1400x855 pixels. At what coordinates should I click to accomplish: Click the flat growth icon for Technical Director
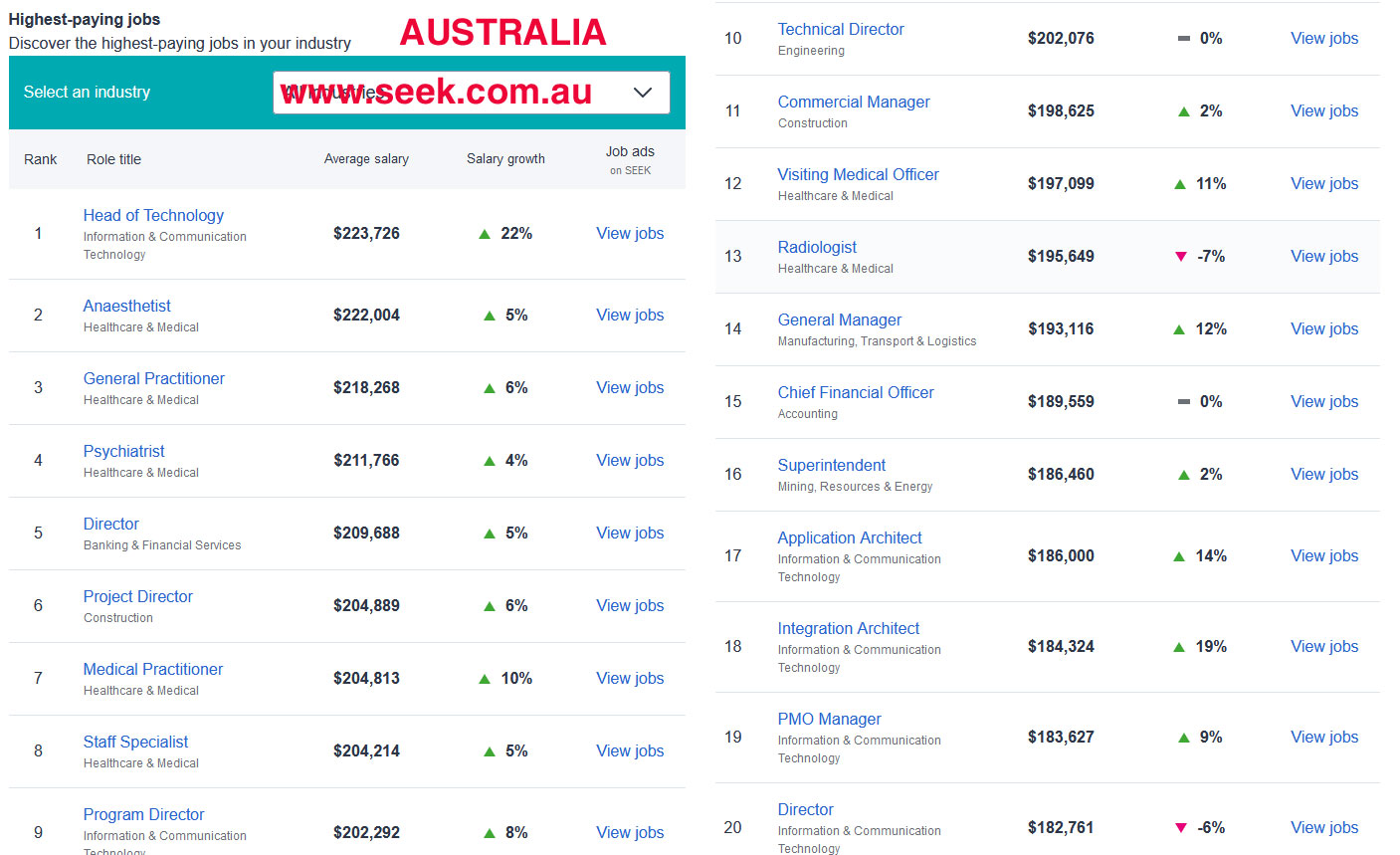1184,39
